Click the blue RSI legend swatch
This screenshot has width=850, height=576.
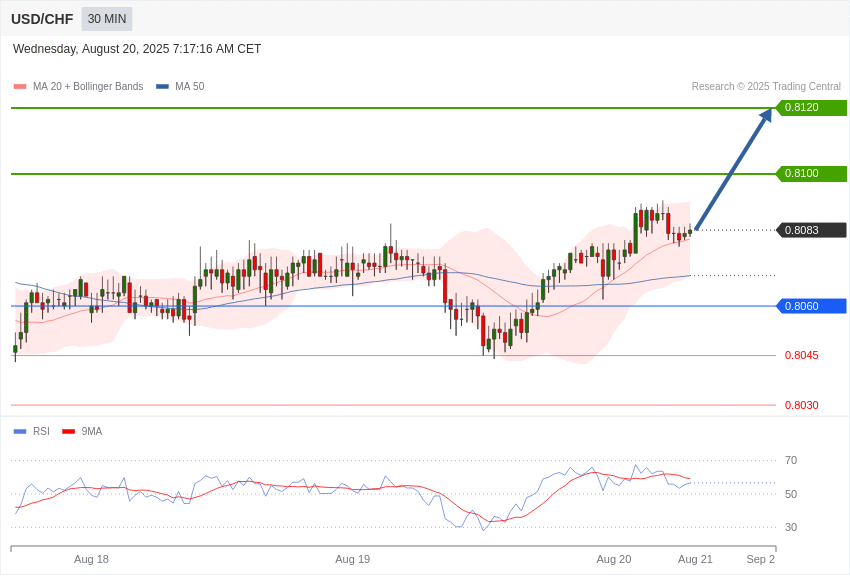coord(20,431)
